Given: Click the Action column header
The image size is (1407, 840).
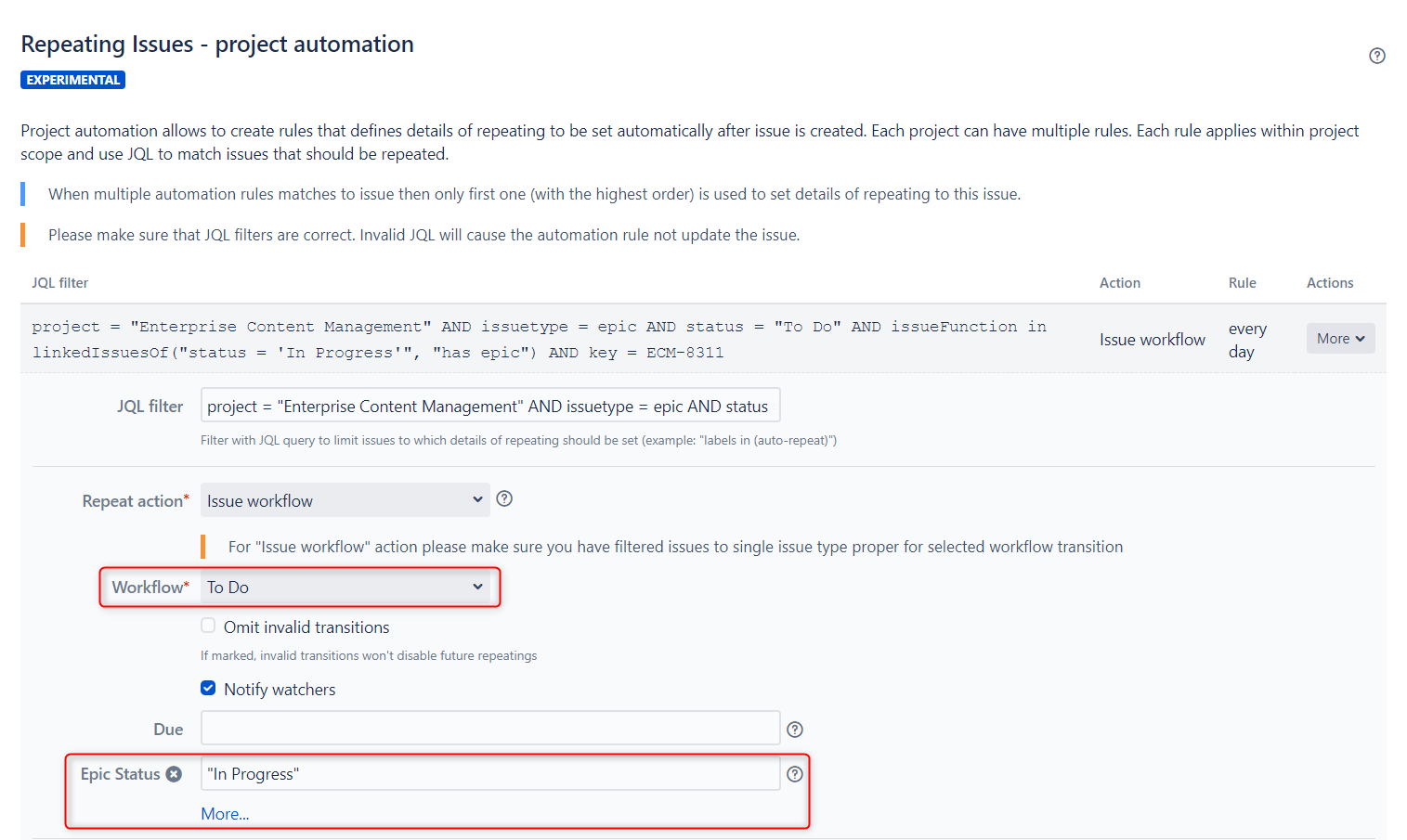Looking at the screenshot, I should click(x=1119, y=283).
